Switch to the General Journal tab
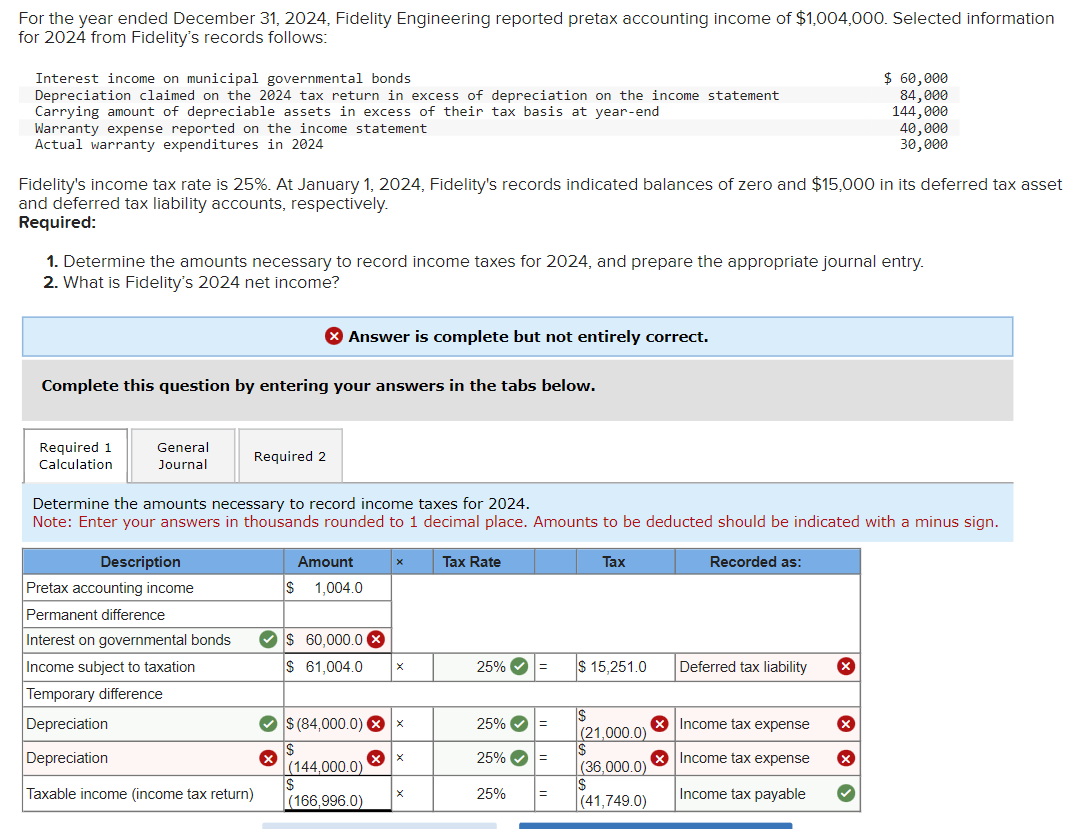 pyautogui.click(x=183, y=455)
